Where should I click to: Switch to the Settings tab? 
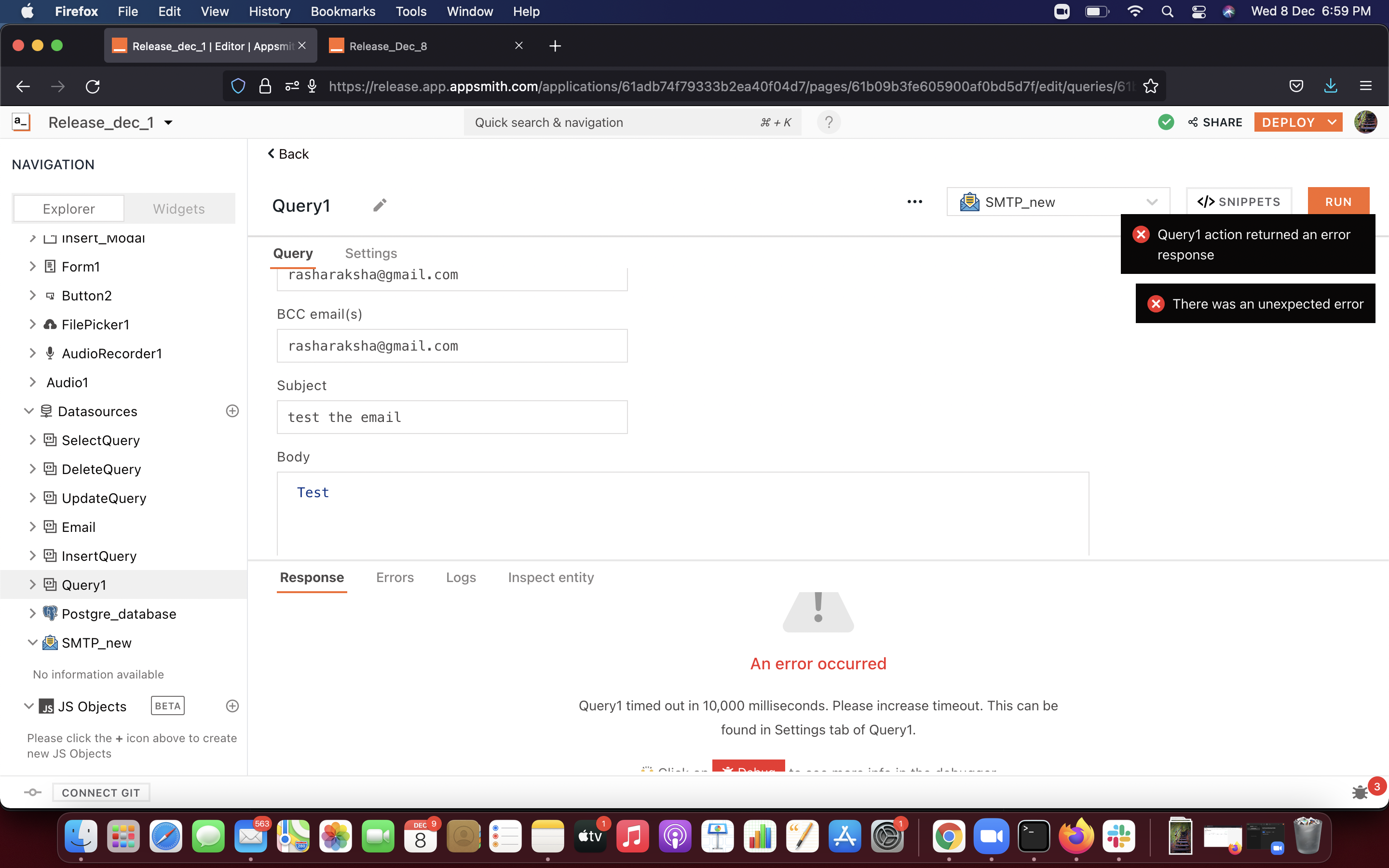pos(371,253)
